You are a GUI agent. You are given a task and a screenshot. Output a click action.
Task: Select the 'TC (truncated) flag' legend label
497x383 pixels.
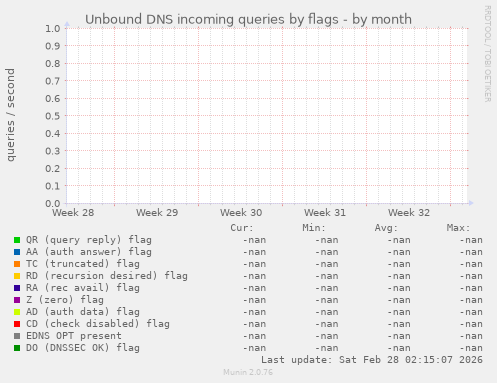[x=83, y=264]
